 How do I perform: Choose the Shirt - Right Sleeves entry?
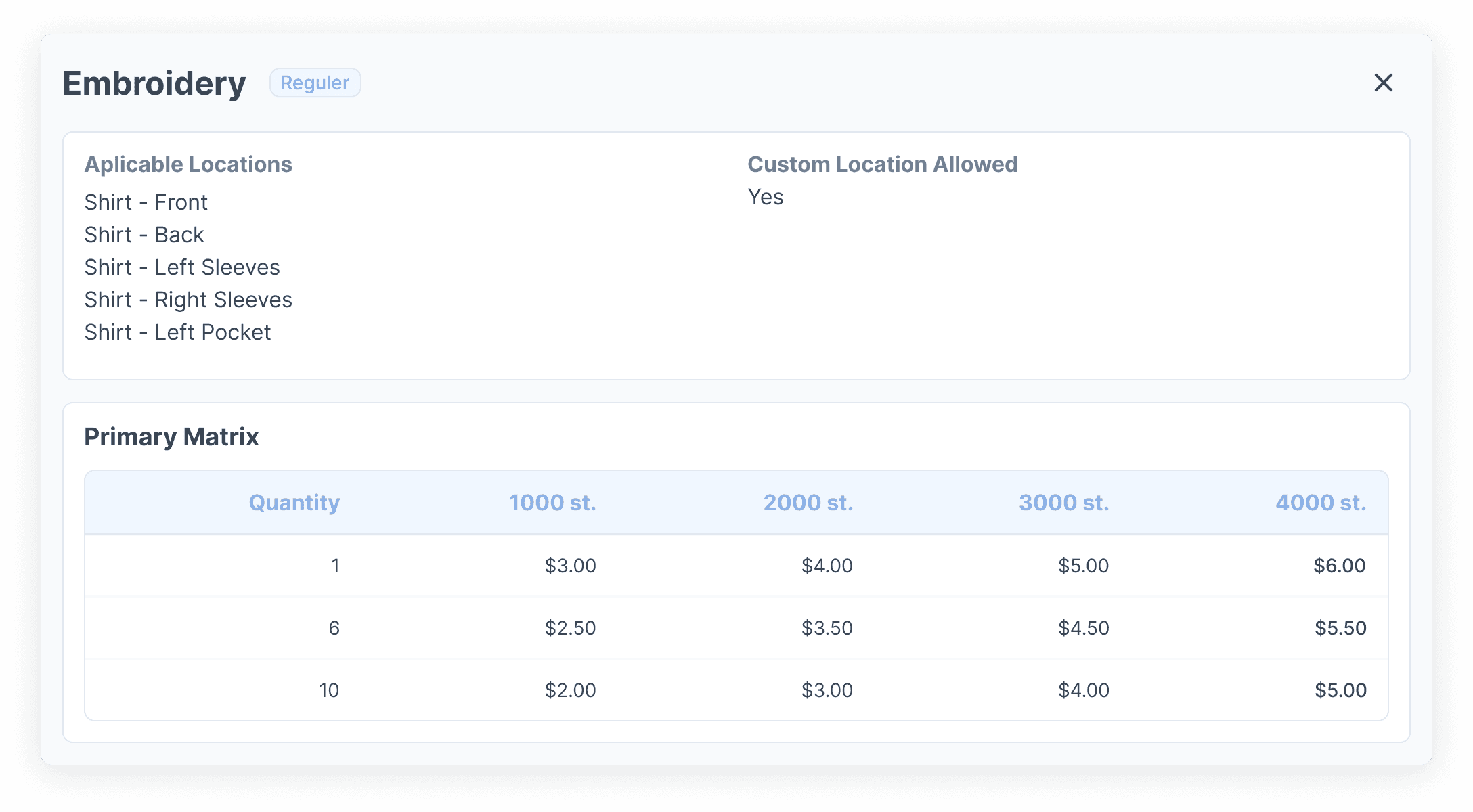pos(189,299)
